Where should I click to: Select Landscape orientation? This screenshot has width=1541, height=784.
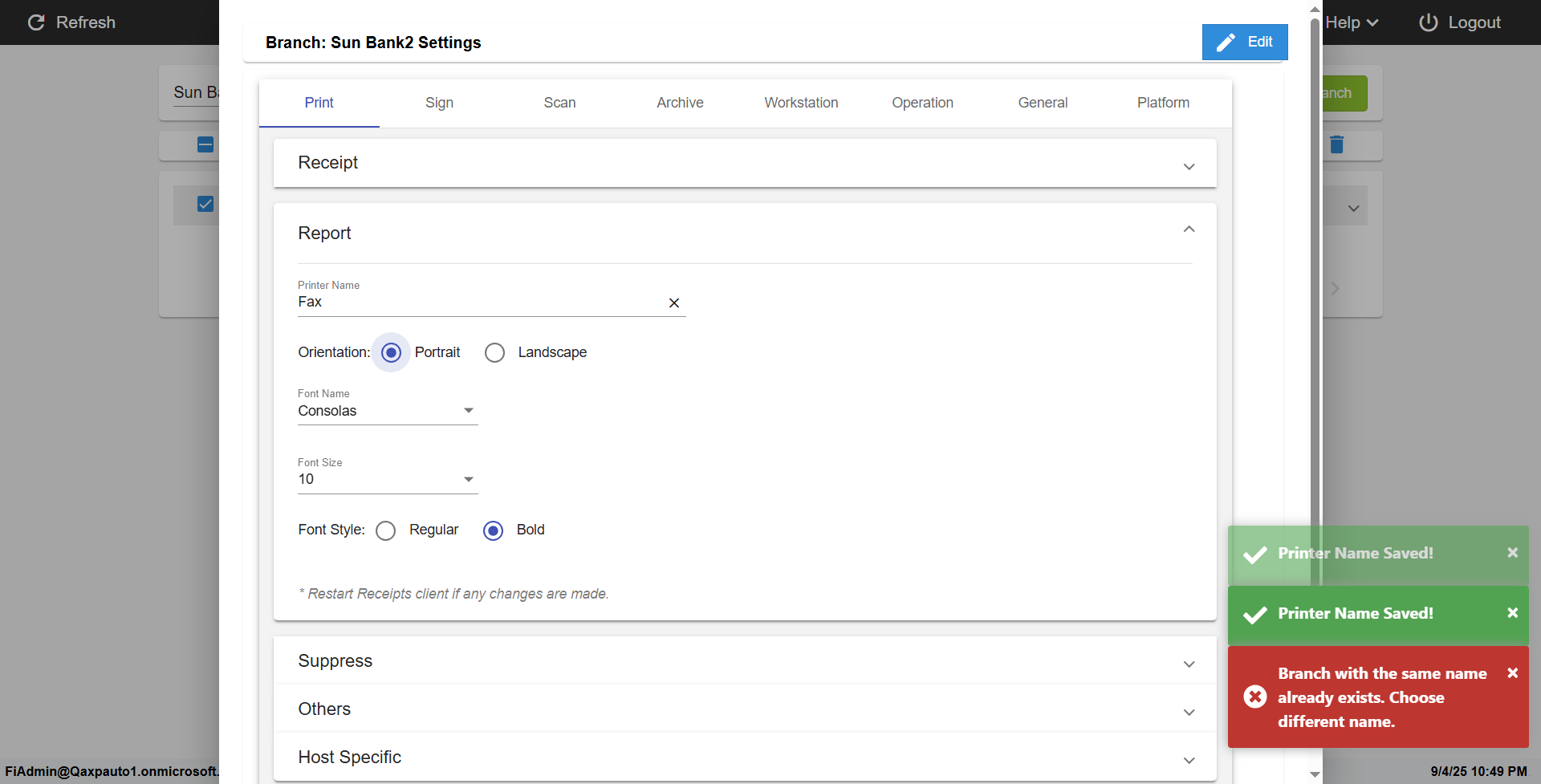tap(495, 352)
